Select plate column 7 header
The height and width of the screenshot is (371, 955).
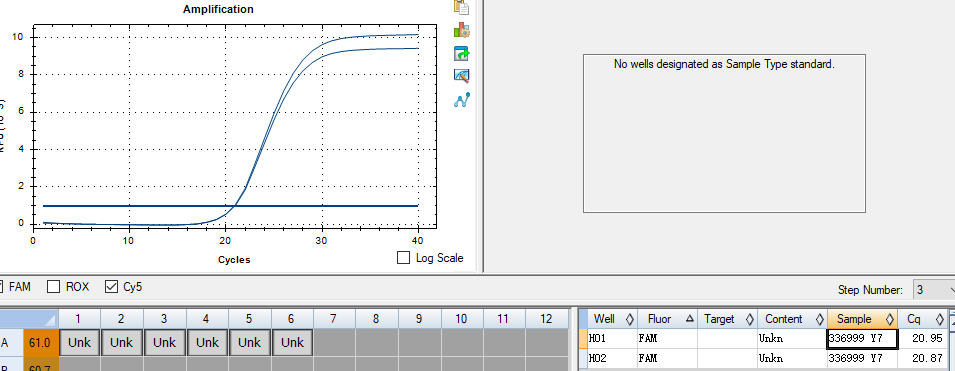pos(334,319)
